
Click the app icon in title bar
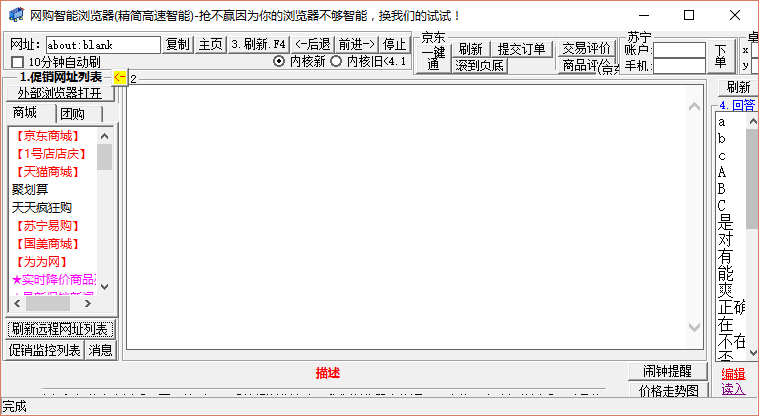[x=16, y=15]
